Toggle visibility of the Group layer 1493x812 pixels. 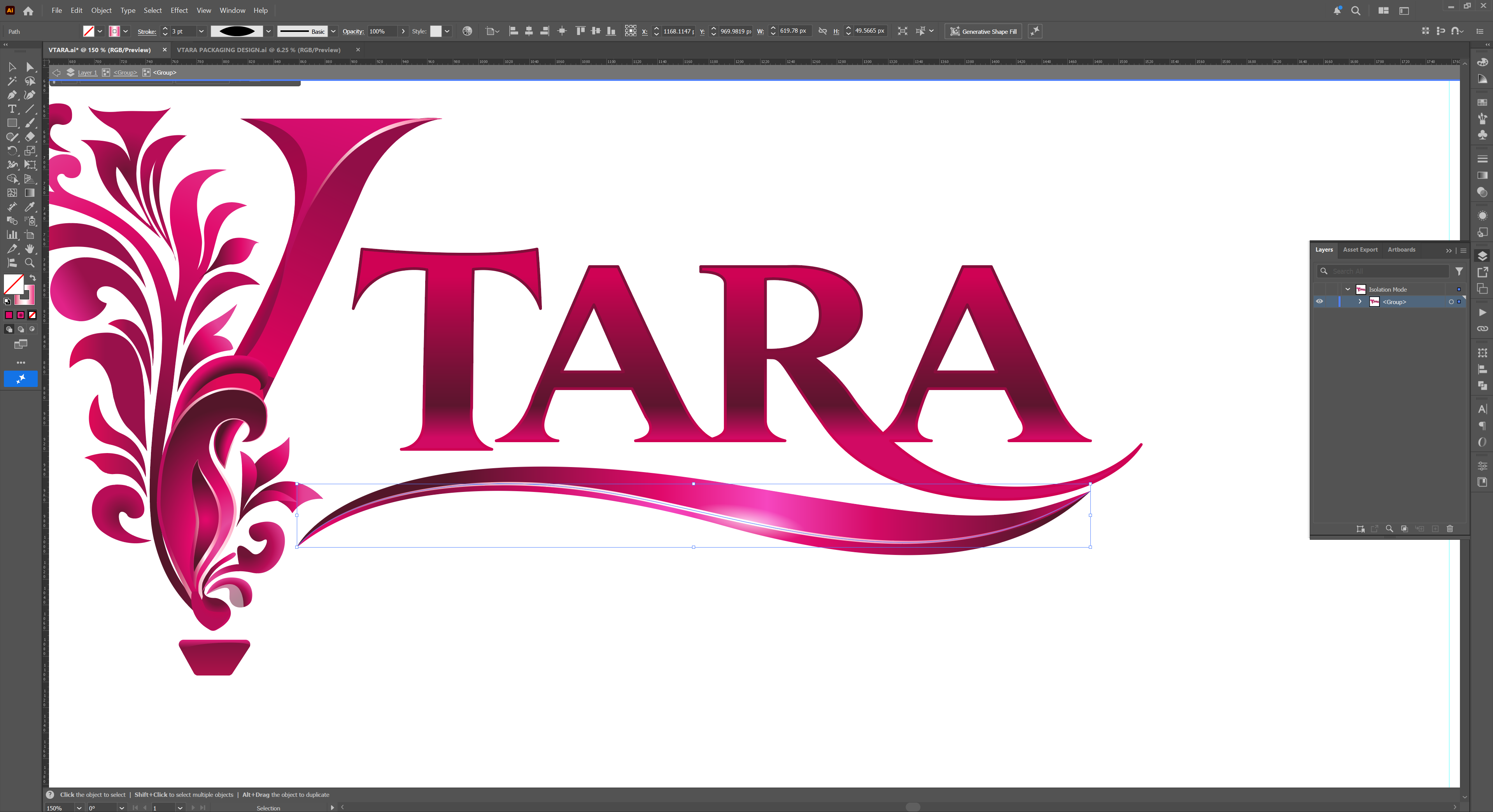coord(1319,301)
